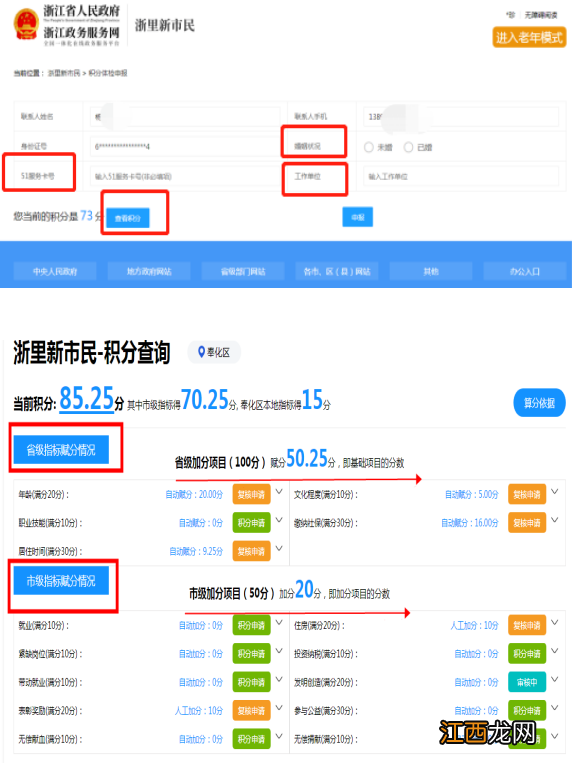Switch to 省级指标赋分情况 tab
The width and height of the screenshot is (573, 763).
pos(61,450)
